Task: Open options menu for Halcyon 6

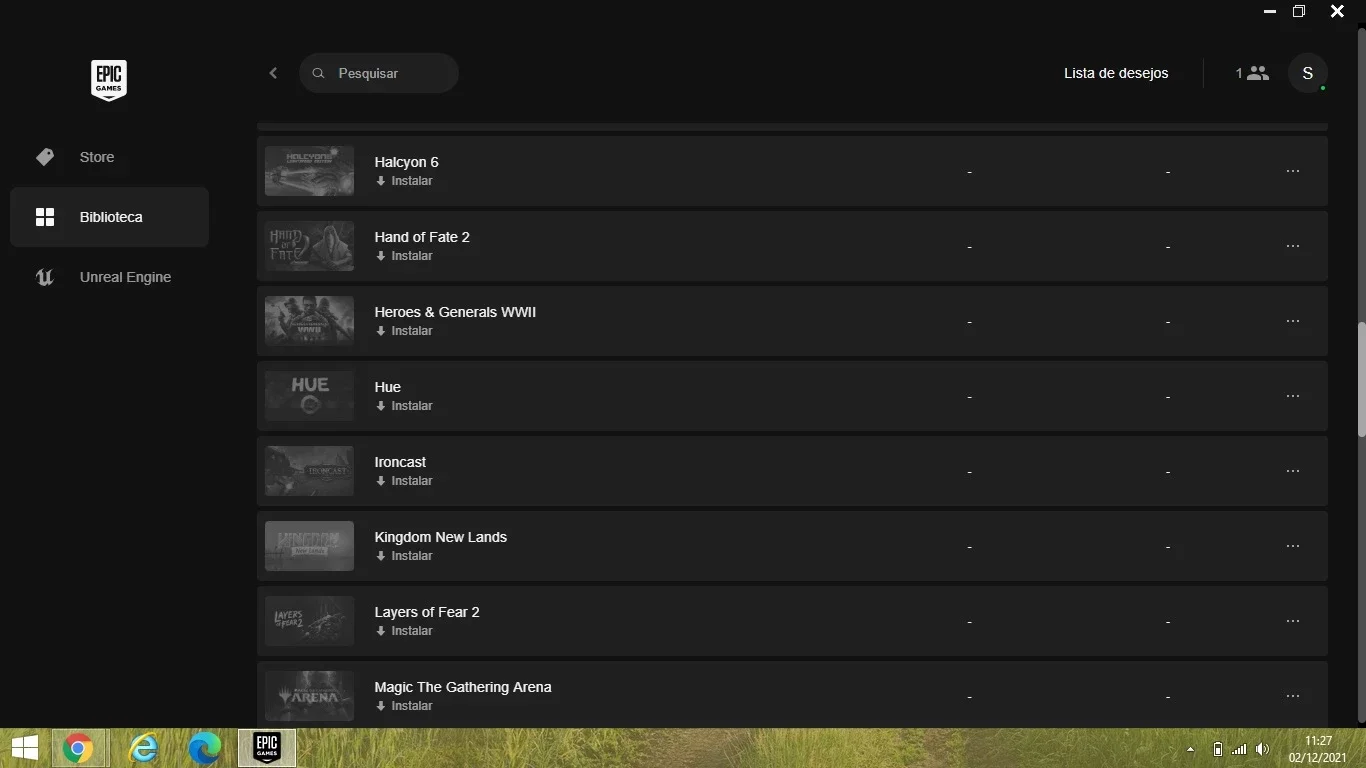Action: (x=1293, y=171)
